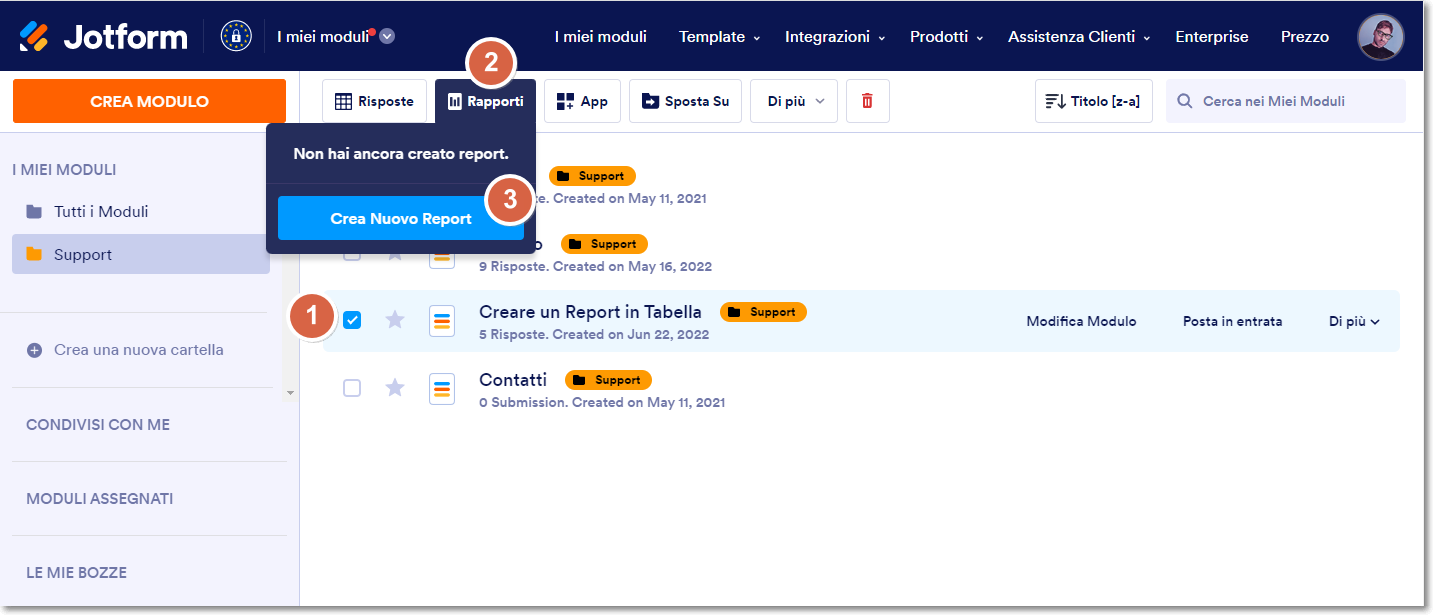Viewport: 1433px width, 615px height.
Task: Click the sidebar scrollbar arrow
Action: (x=291, y=393)
